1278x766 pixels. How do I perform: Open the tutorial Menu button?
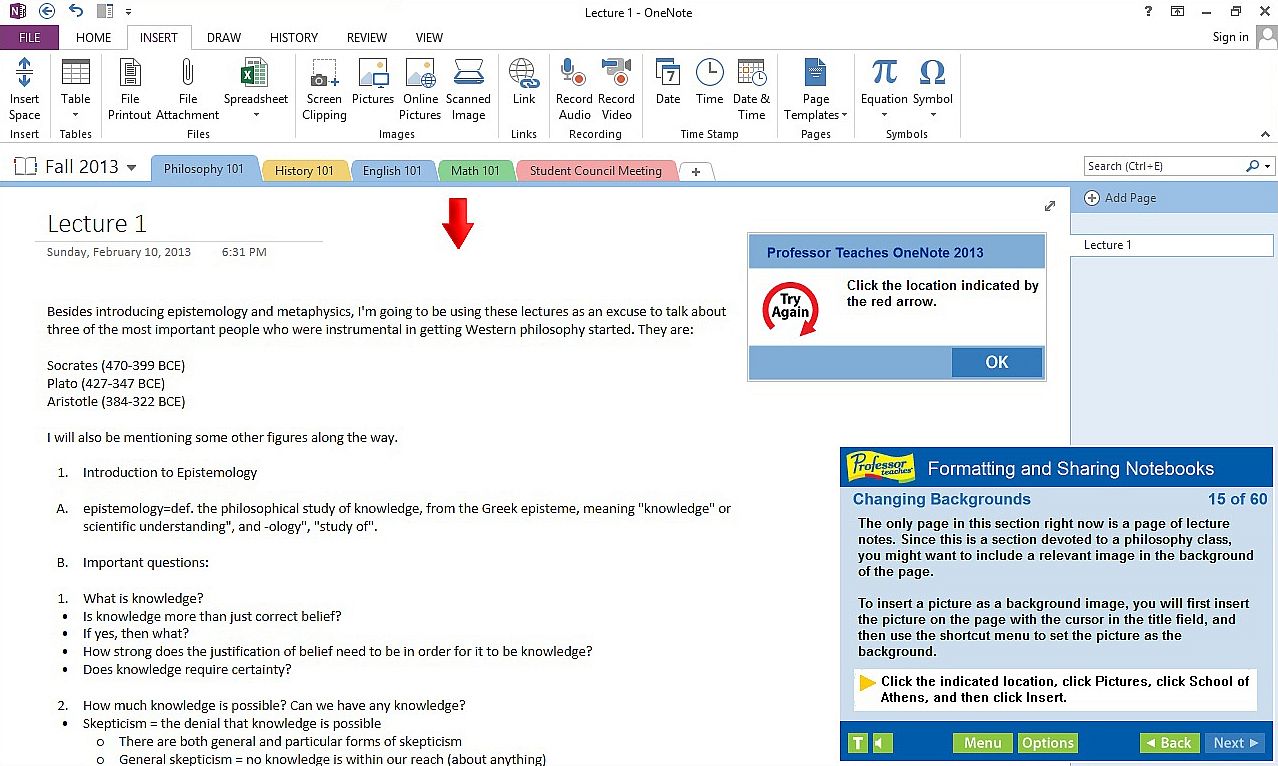[x=982, y=743]
